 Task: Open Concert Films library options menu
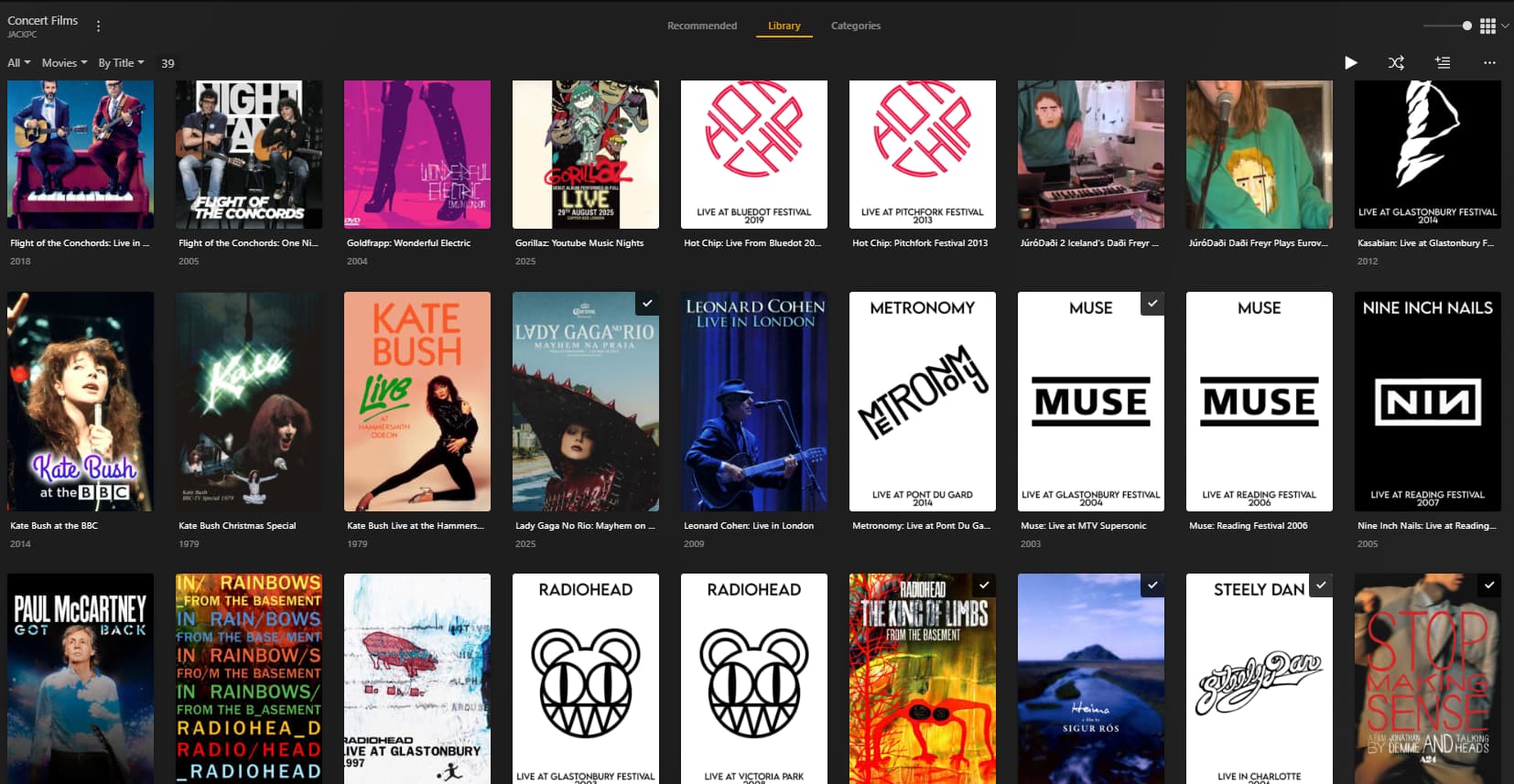click(98, 27)
